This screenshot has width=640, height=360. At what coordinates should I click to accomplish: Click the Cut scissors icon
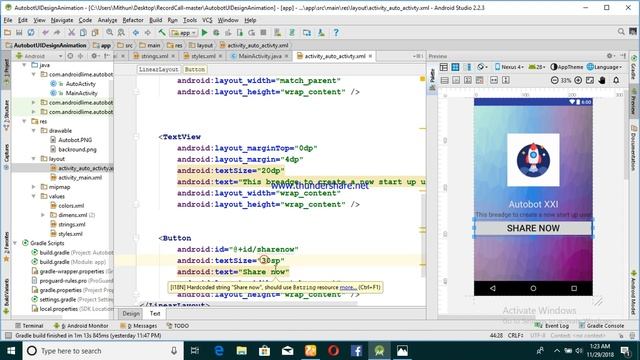[x=71, y=33]
